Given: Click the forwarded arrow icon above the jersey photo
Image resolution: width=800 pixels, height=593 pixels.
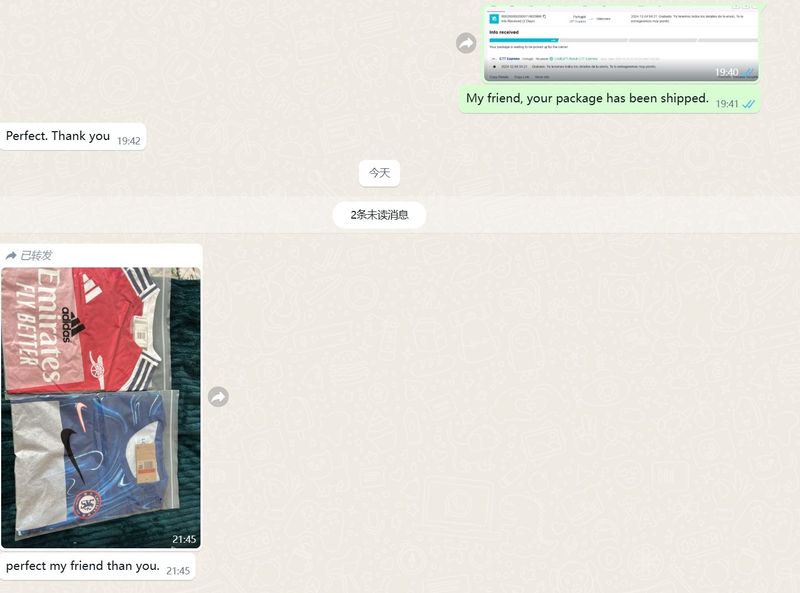Looking at the screenshot, I should coord(11,256).
